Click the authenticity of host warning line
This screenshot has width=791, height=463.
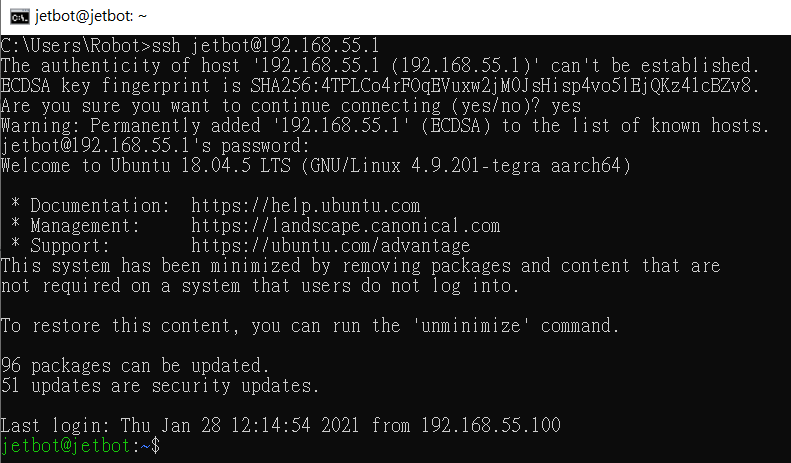pyautogui.click(x=380, y=66)
